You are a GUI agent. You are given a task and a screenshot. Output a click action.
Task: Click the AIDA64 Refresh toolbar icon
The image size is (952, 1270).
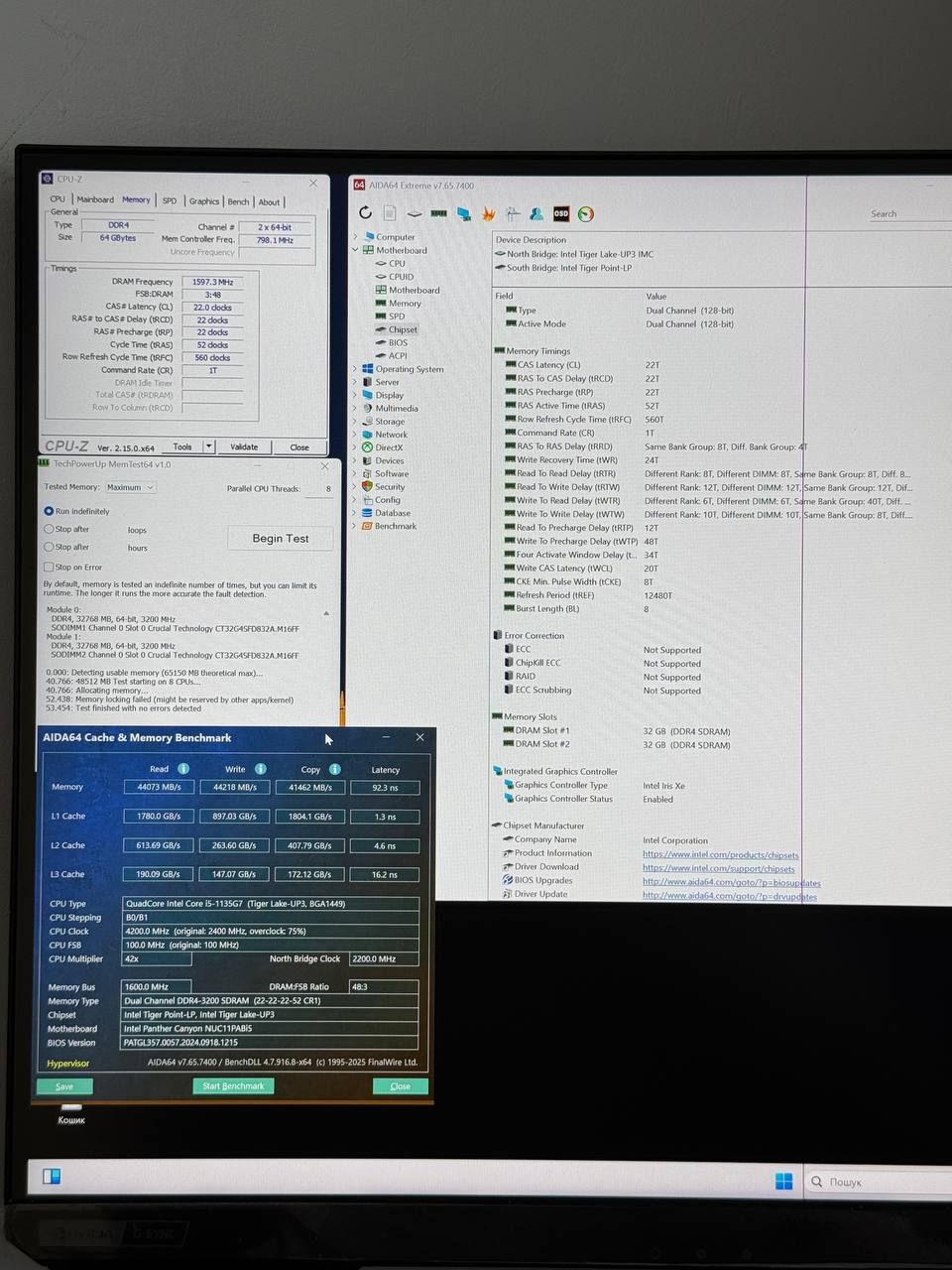click(x=365, y=213)
